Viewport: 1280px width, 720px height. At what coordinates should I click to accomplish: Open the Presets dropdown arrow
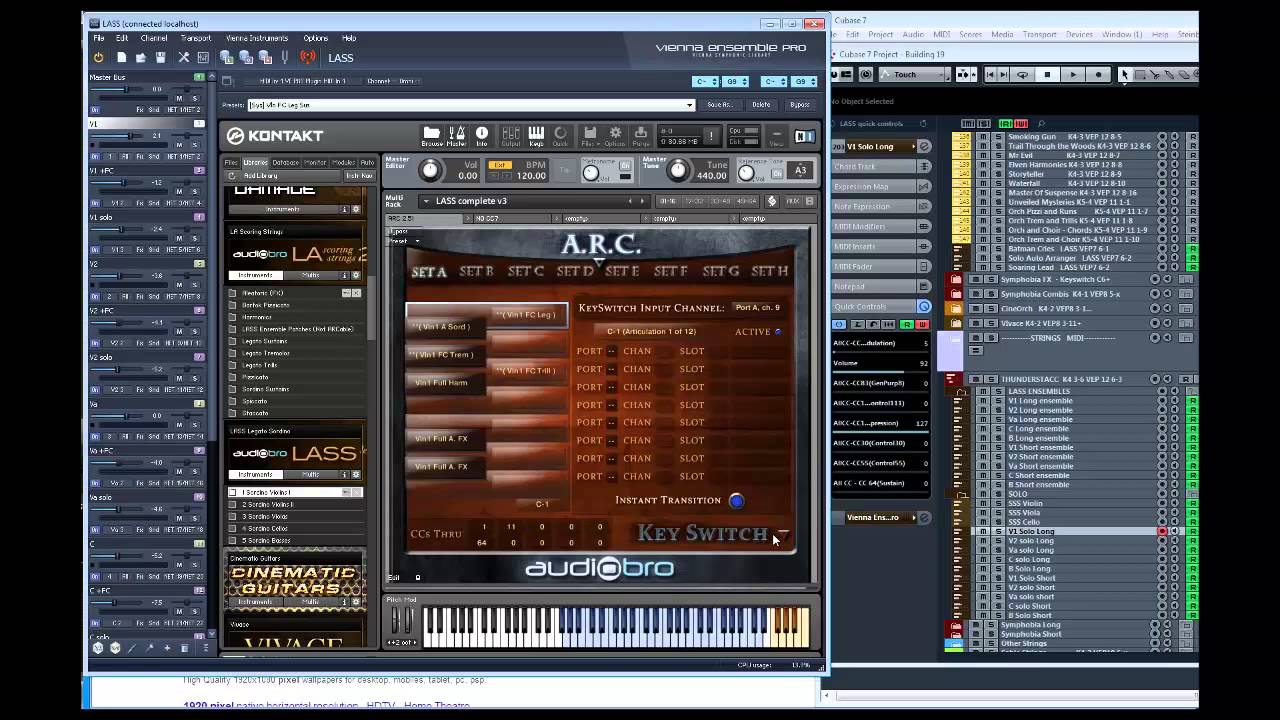point(689,105)
